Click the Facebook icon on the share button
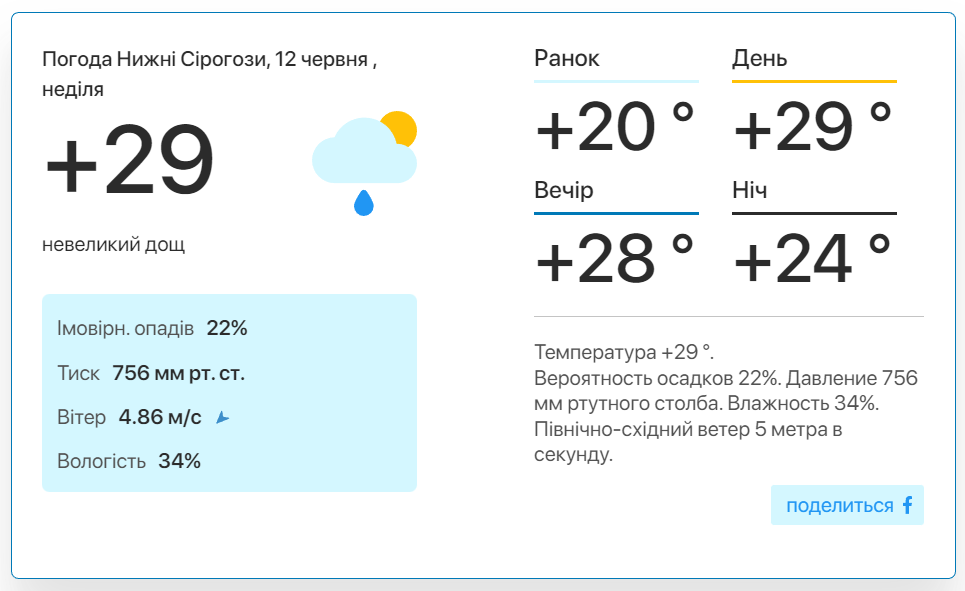Screen dimensions: 965x591 [908, 505]
